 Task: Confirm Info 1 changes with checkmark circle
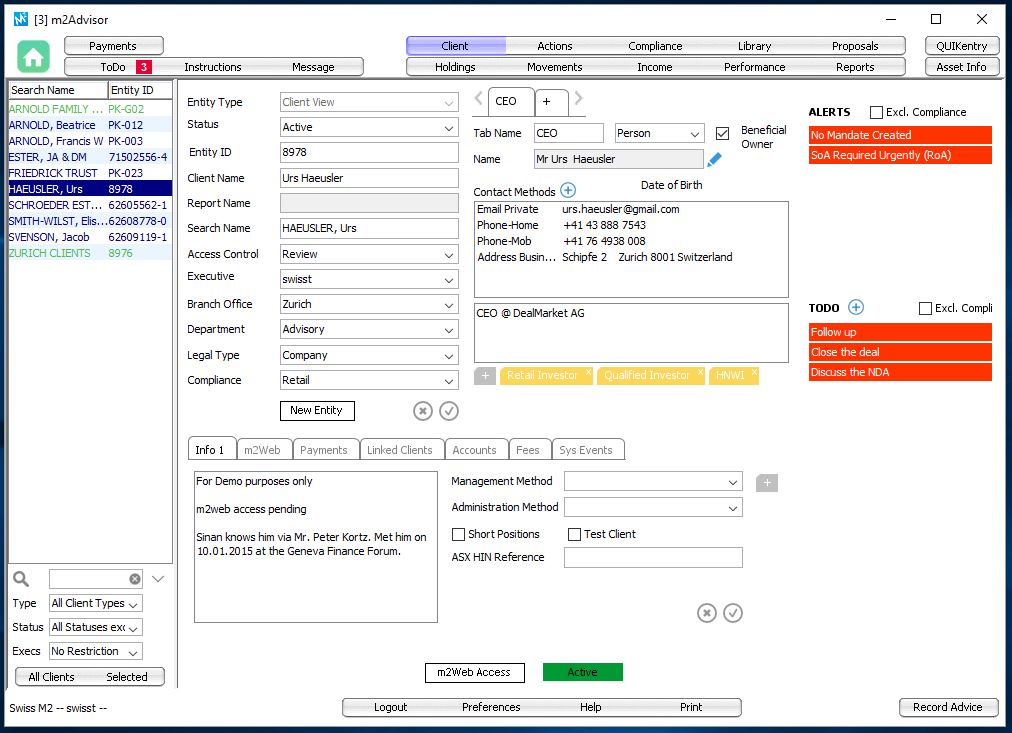[x=733, y=612]
